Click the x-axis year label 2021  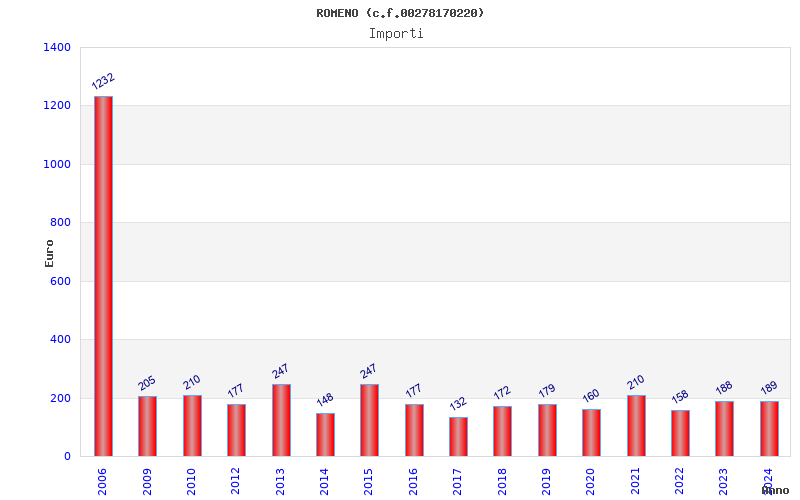635,482
